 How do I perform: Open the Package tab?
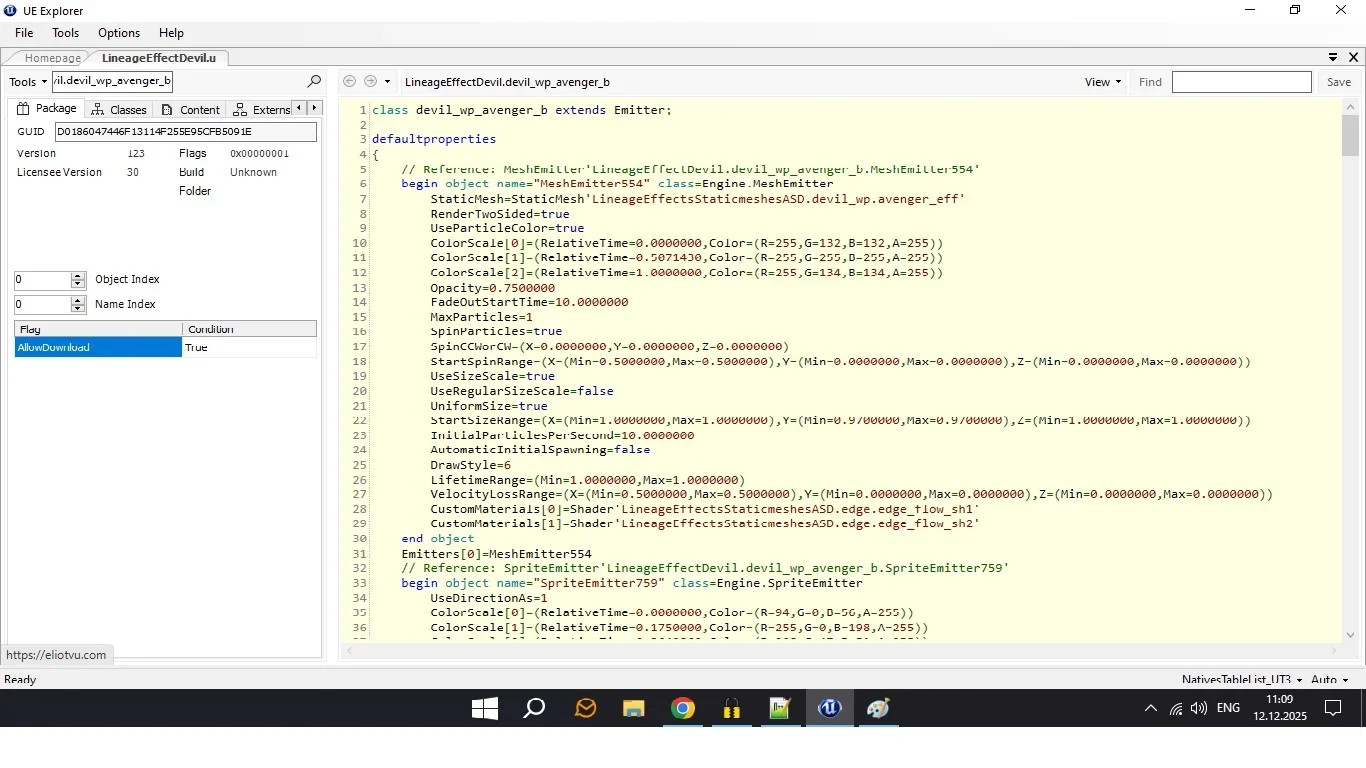47,109
